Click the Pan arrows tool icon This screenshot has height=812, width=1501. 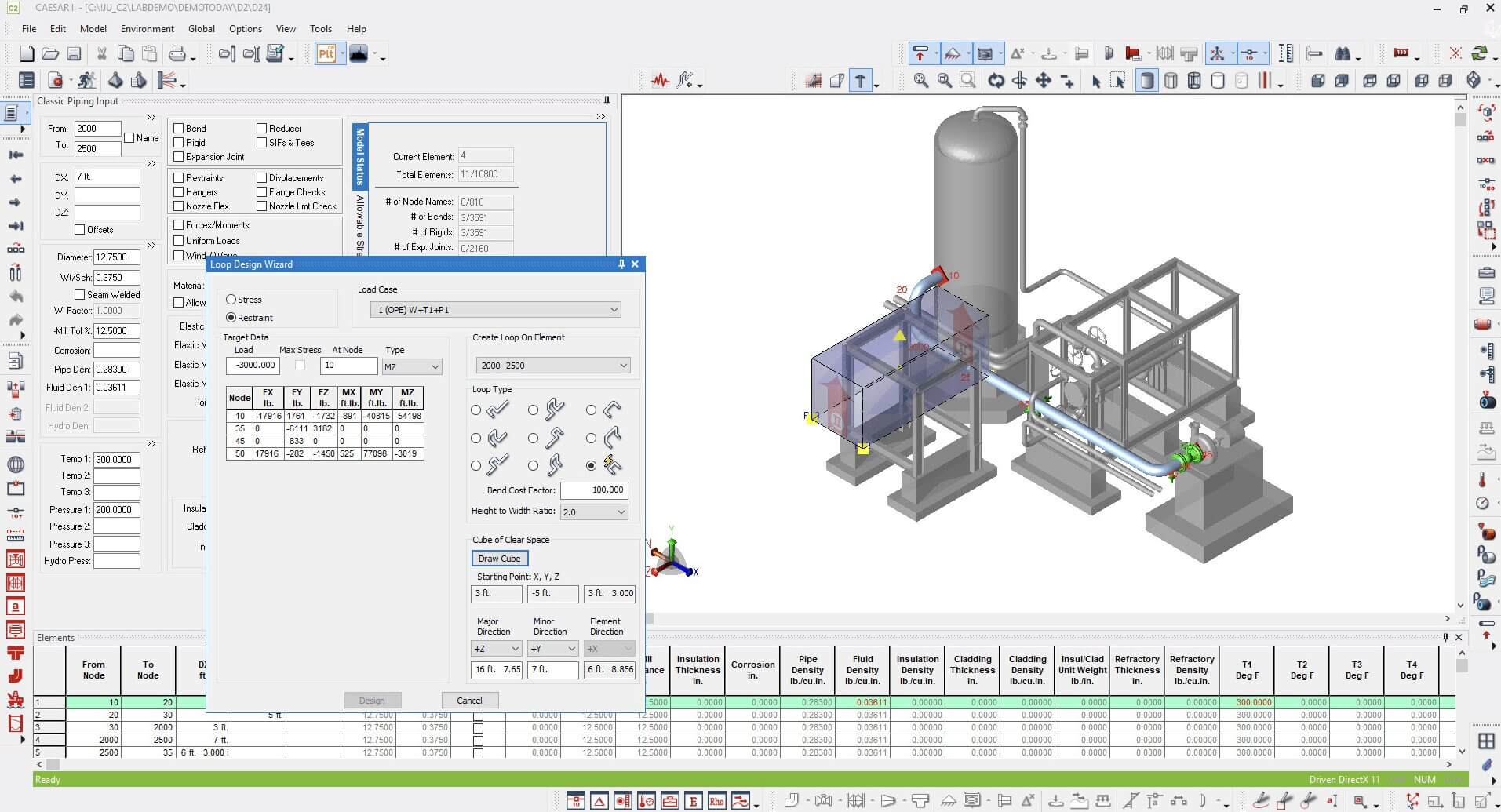pyautogui.click(x=1043, y=80)
